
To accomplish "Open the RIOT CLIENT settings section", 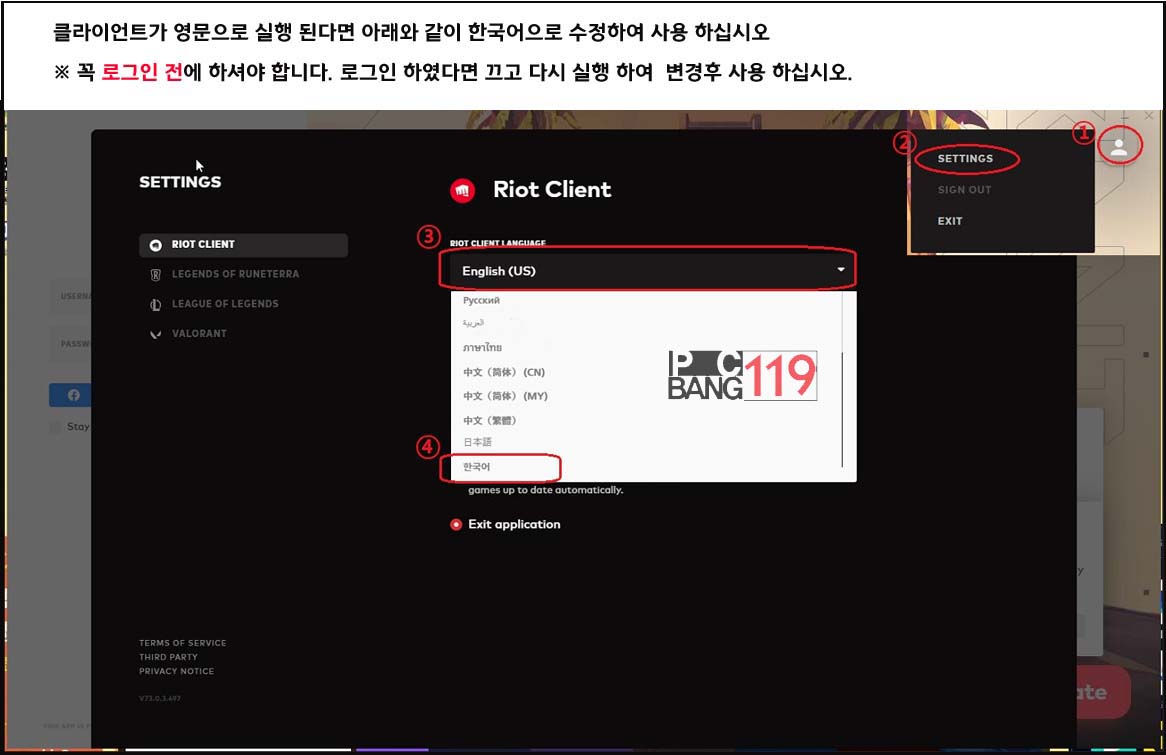I will click(243, 245).
